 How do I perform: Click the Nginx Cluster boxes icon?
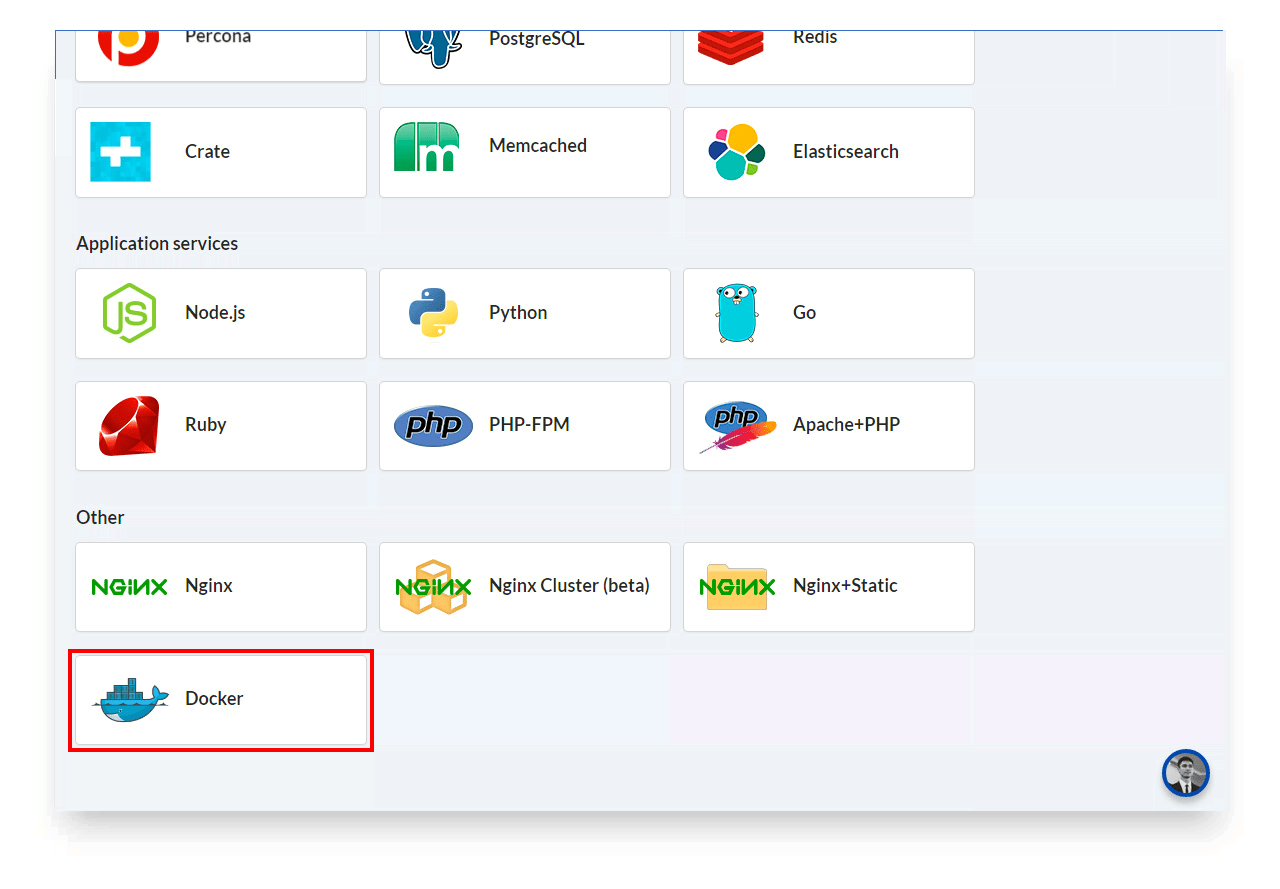point(433,587)
